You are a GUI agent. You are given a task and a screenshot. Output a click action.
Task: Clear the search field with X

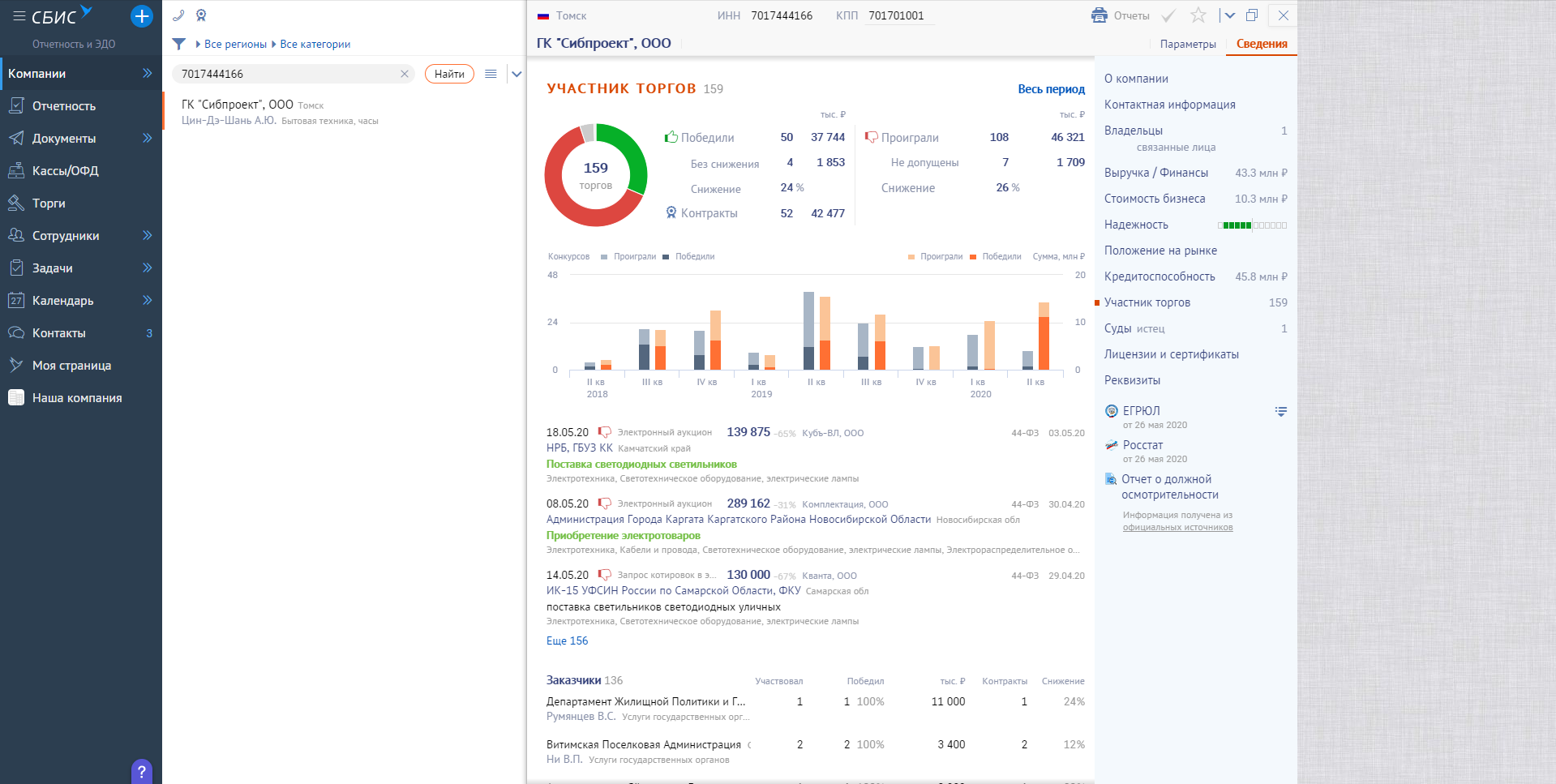(405, 74)
